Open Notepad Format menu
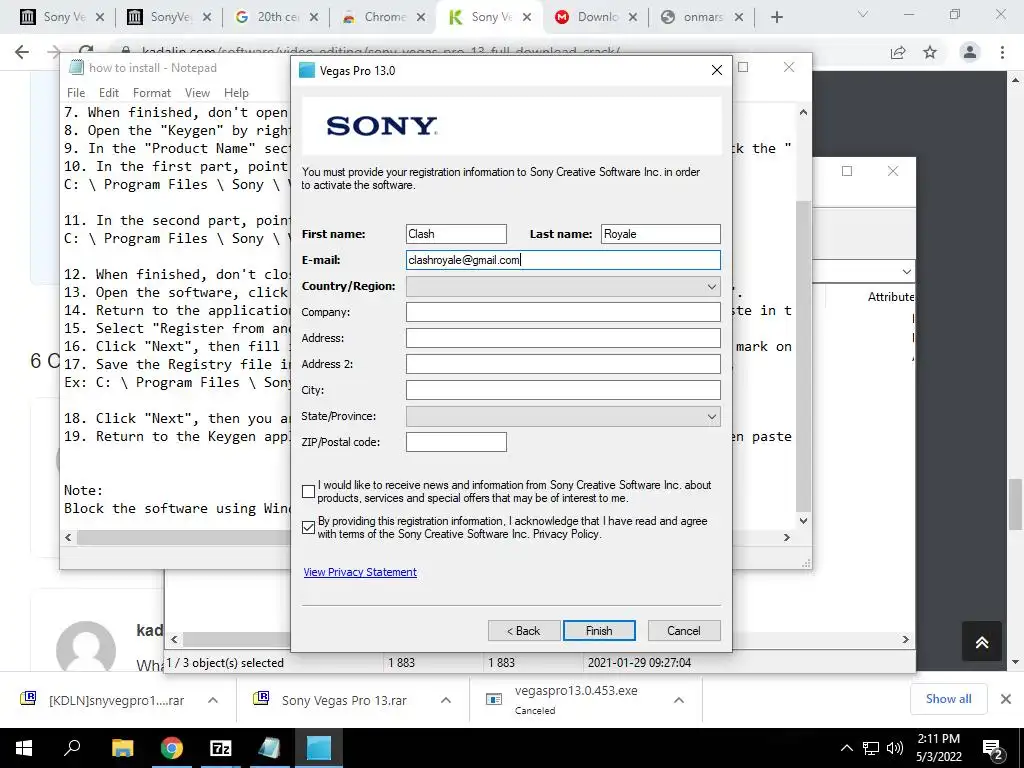 point(152,93)
